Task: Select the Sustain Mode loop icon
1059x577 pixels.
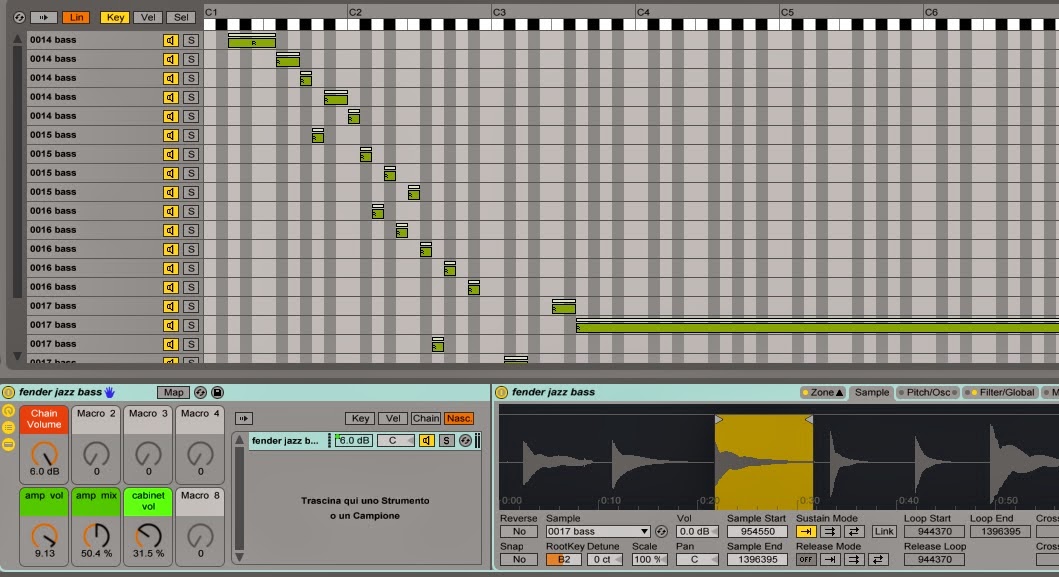Action: tap(829, 532)
